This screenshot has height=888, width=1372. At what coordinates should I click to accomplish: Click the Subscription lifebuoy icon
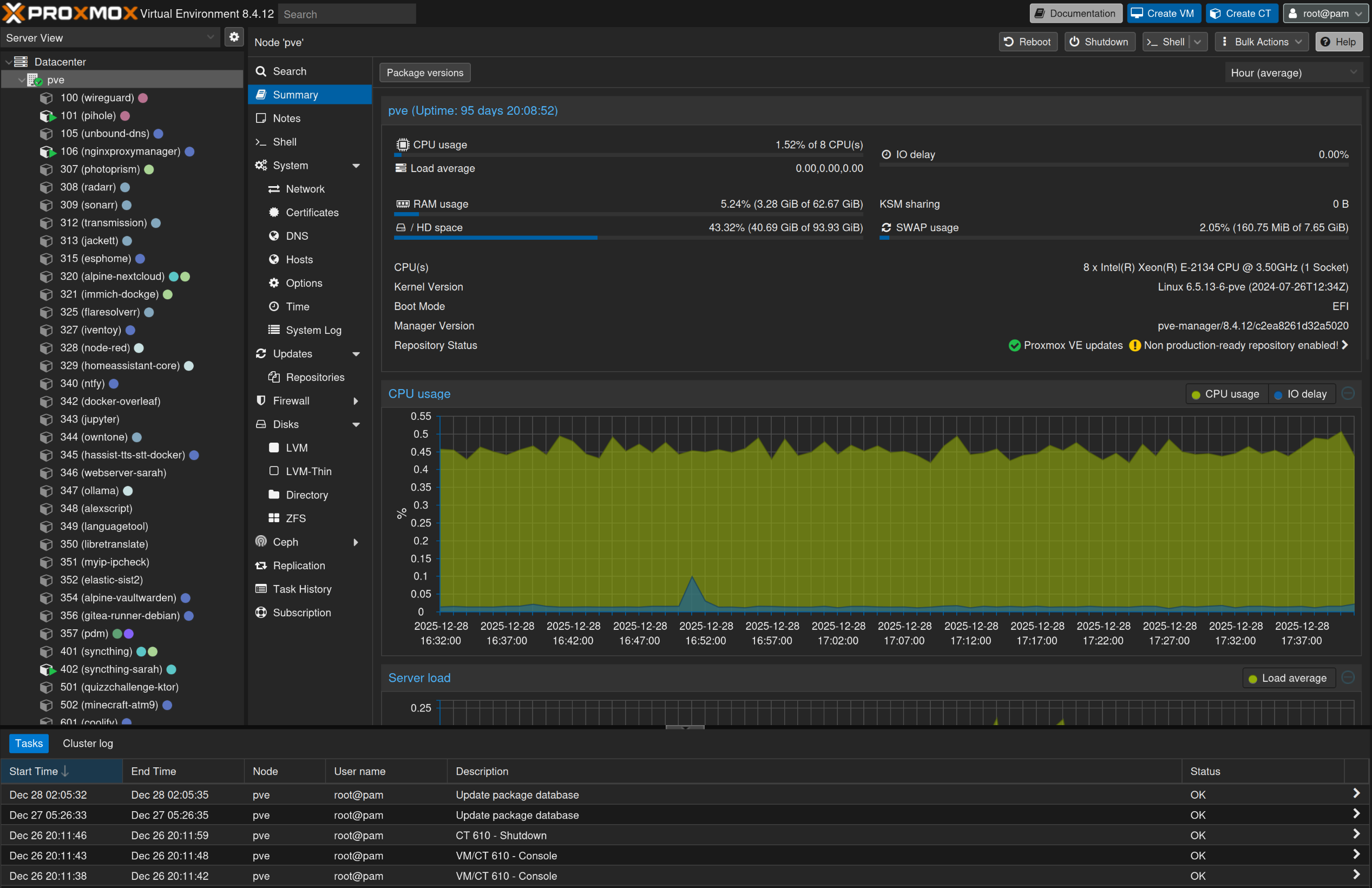coord(261,613)
